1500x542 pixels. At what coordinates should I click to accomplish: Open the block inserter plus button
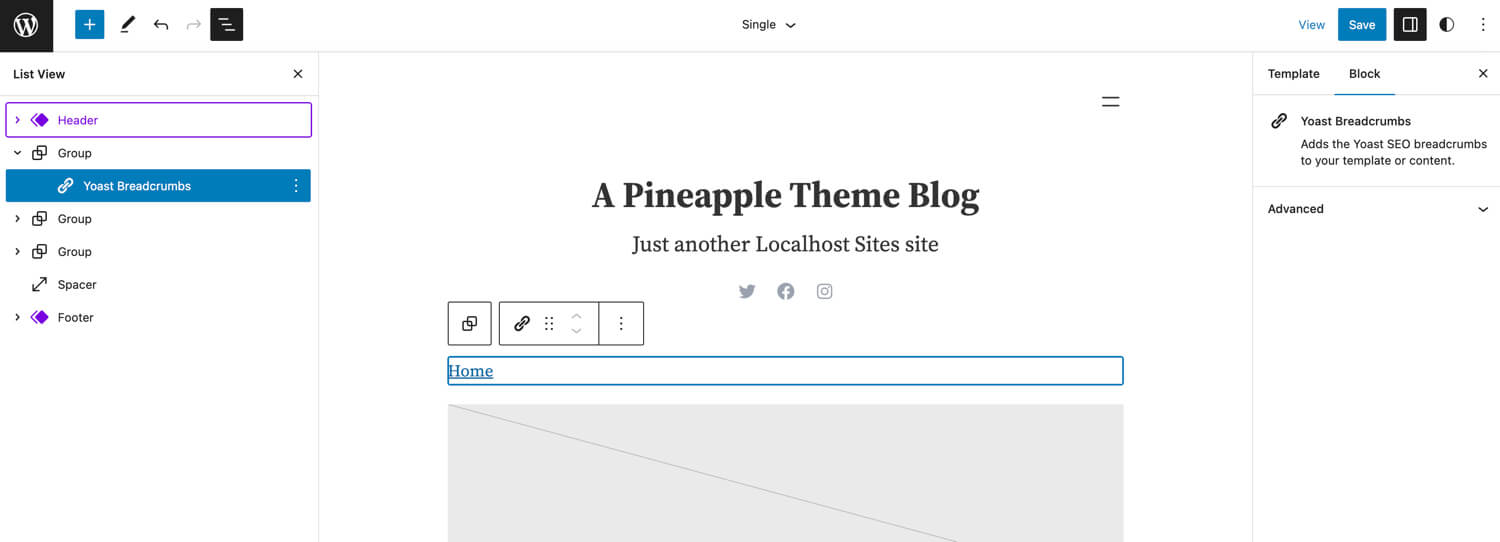coord(89,25)
